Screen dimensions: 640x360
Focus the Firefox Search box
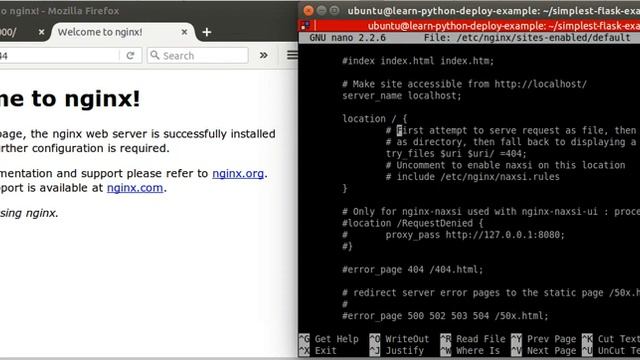(x=198, y=56)
